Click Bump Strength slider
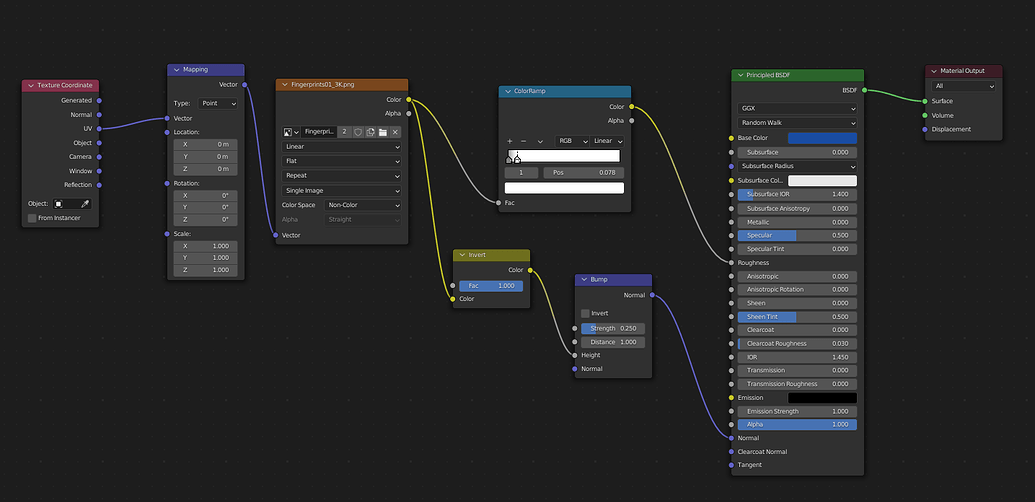 coord(613,329)
